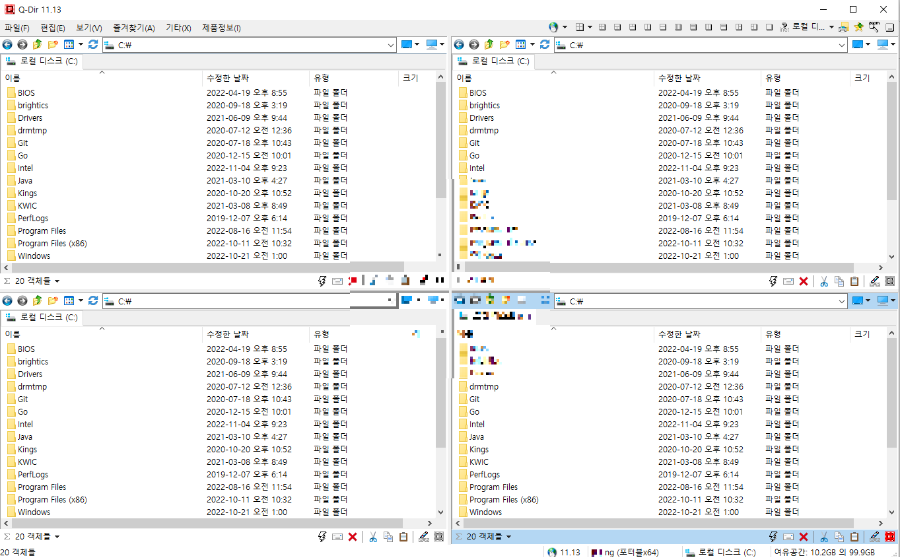The height and width of the screenshot is (557, 900).
Task: Click lightning bolt icon in top-right pane
Action: (773, 281)
